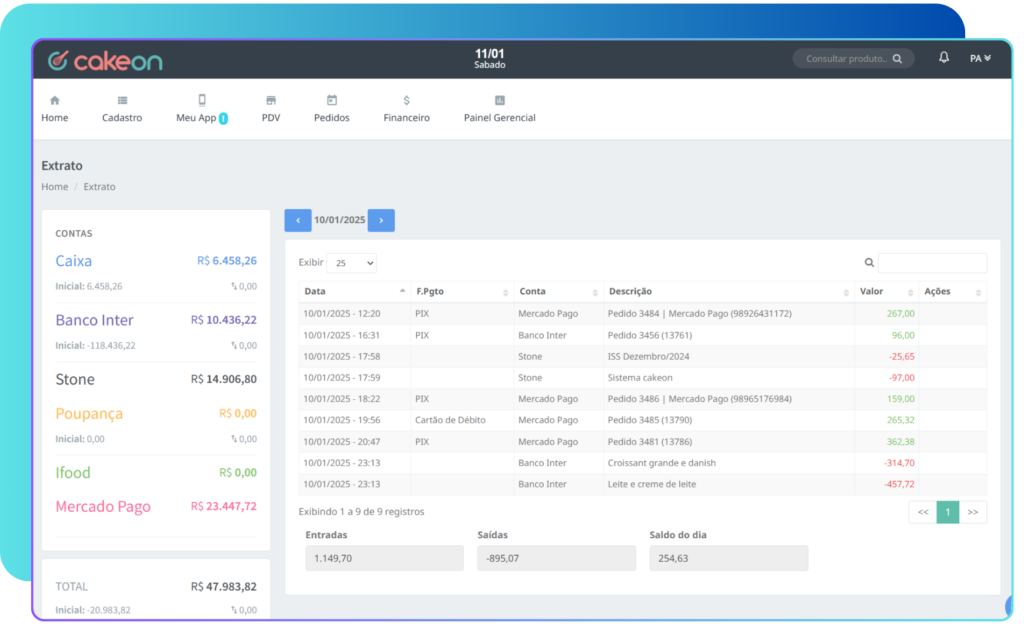Click the value 267,00

pos(901,313)
